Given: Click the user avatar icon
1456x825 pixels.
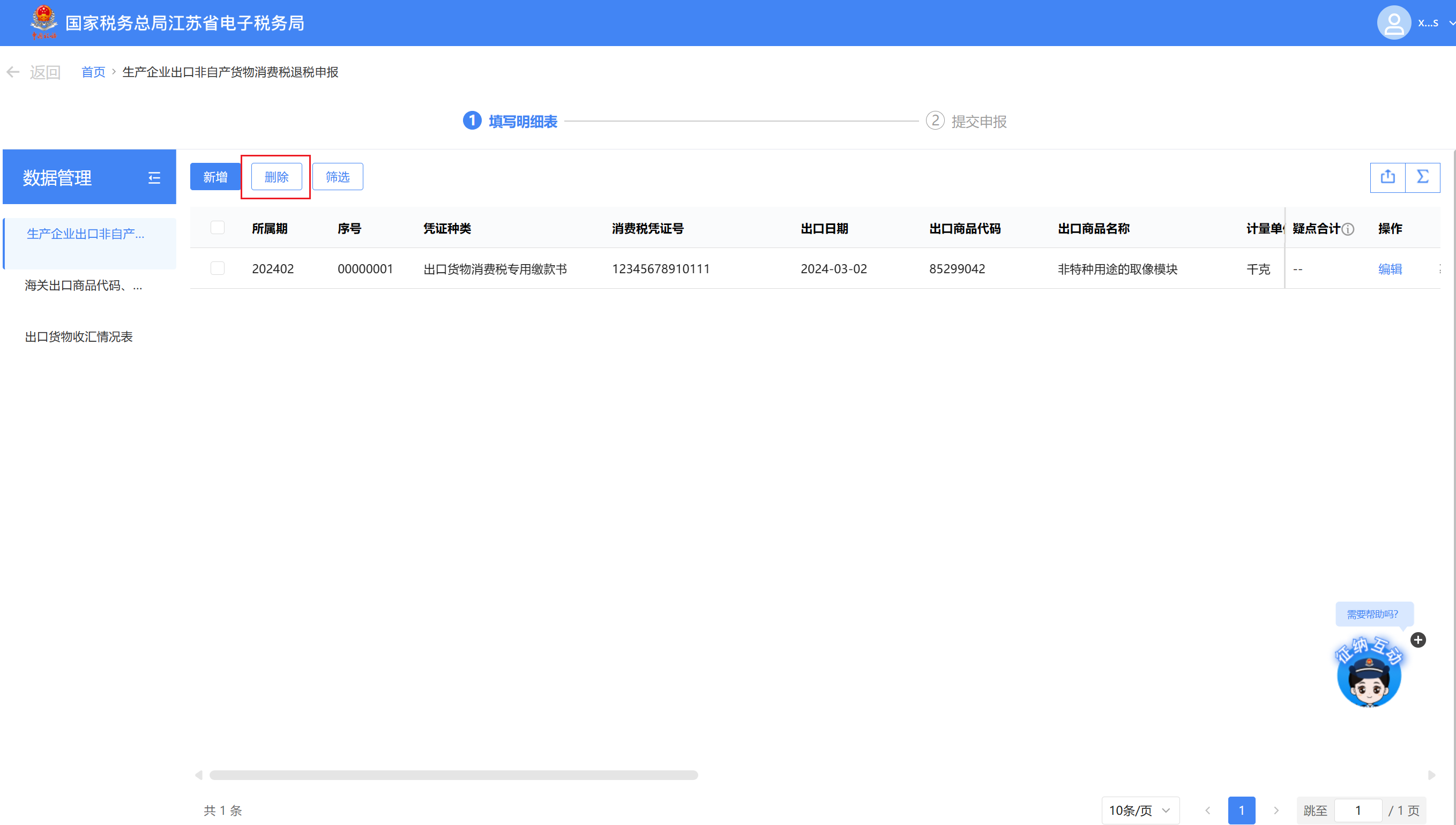Looking at the screenshot, I should point(1393,22).
